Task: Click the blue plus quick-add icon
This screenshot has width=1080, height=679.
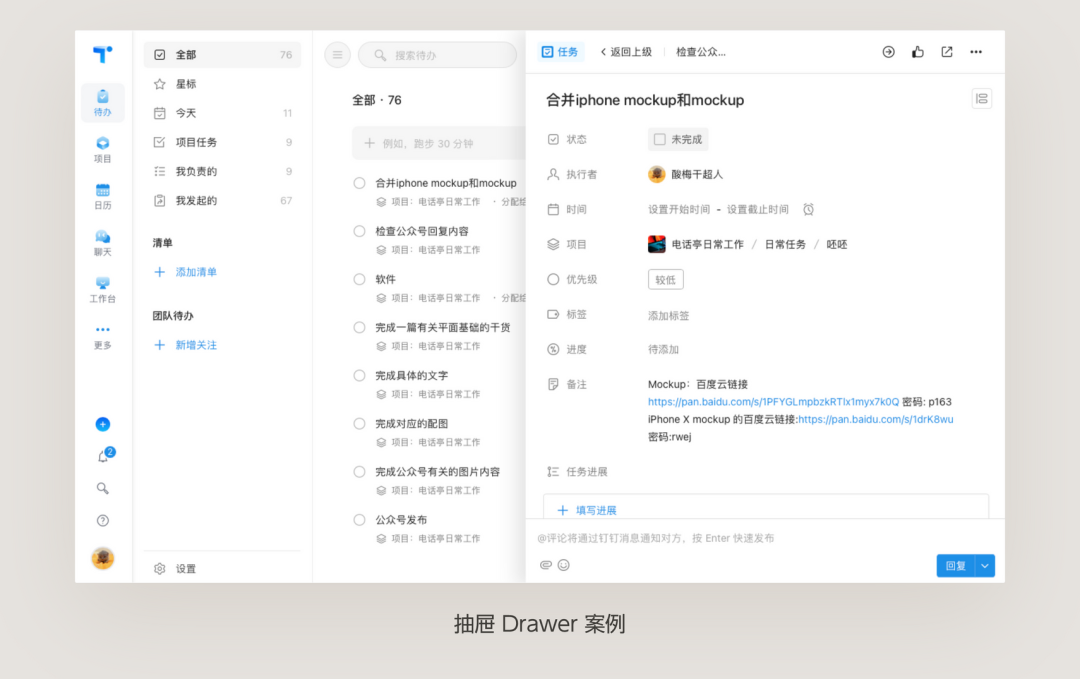Action: [103, 424]
